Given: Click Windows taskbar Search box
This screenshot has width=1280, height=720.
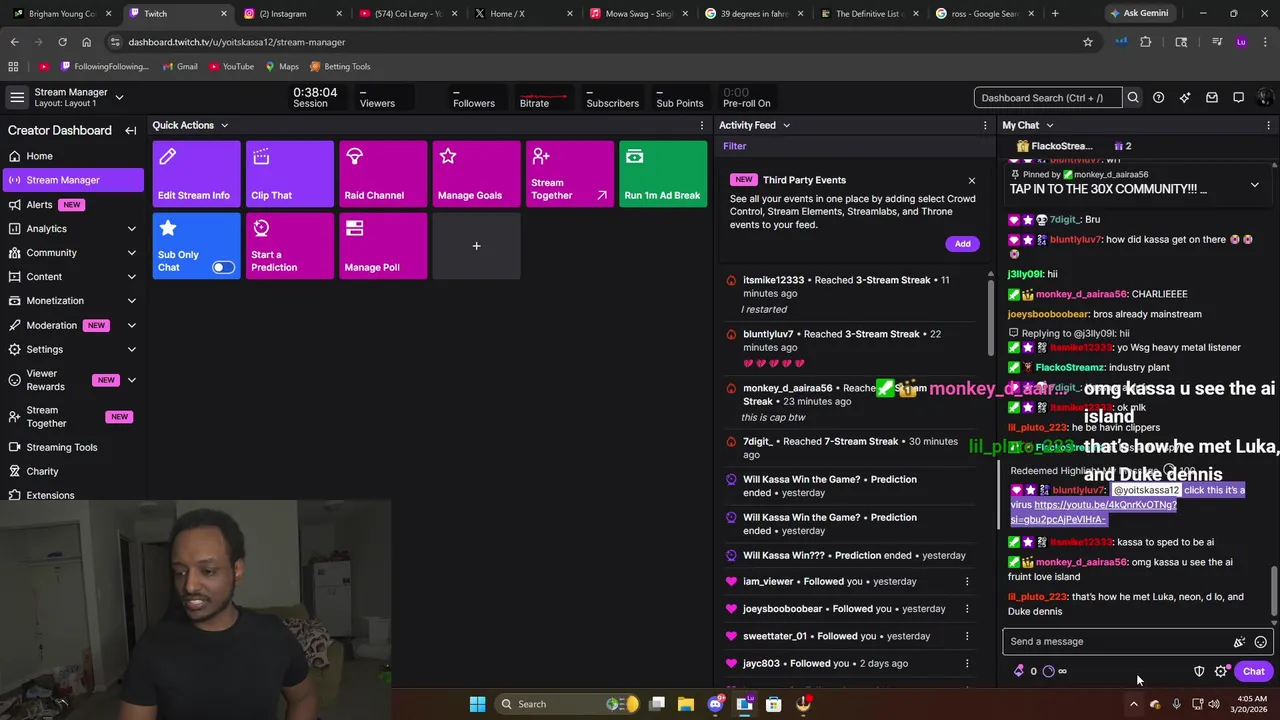Looking at the screenshot, I should [x=567, y=704].
